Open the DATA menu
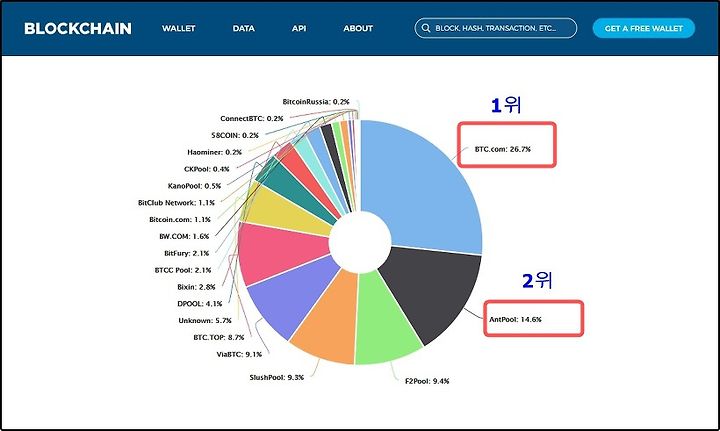The height and width of the screenshot is (431, 720). pyautogui.click(x=243, y=28)
